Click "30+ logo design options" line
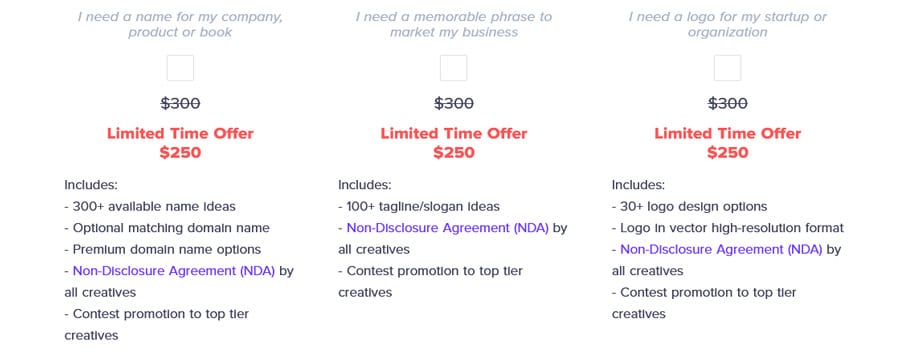The image size is (900, 360). [689, 206]
